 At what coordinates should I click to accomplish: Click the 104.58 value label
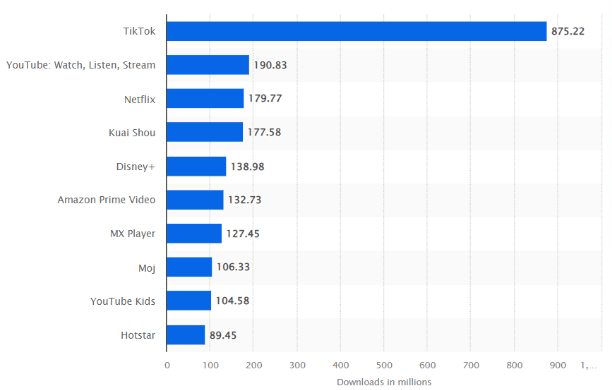232,301
